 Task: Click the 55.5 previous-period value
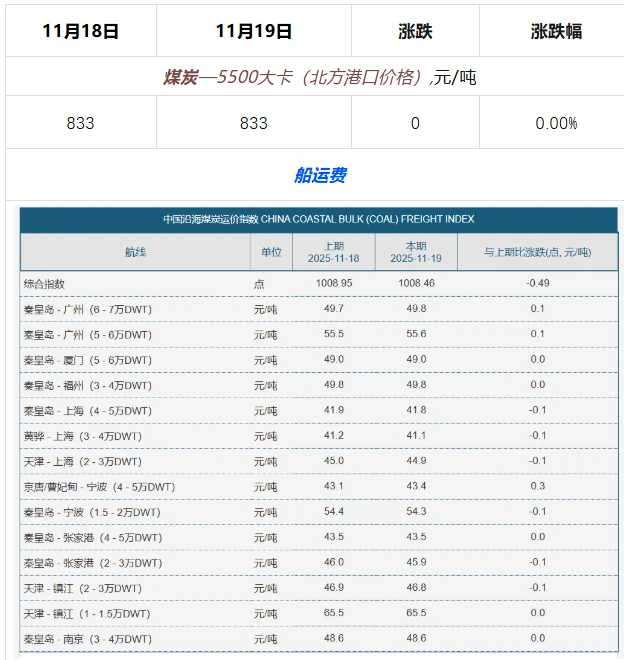334,334
